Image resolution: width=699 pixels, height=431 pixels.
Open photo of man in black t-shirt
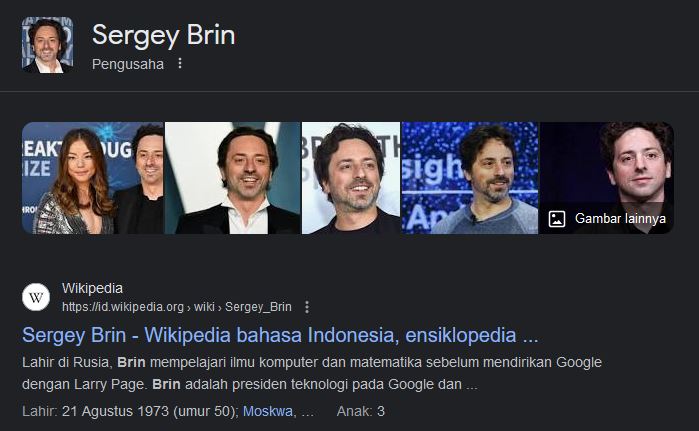[351, 178]
